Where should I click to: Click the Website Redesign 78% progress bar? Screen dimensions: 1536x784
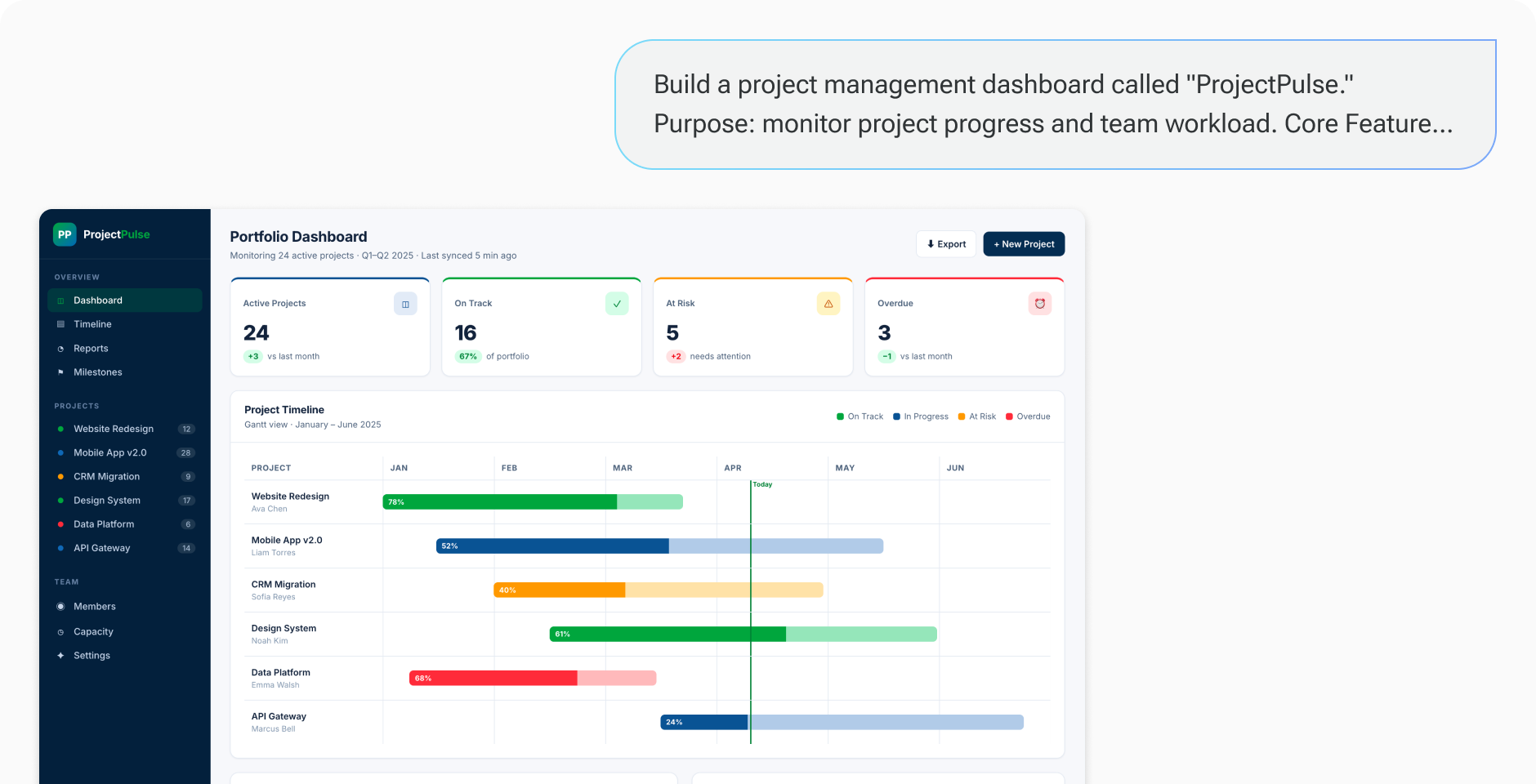tap(533, 502)
